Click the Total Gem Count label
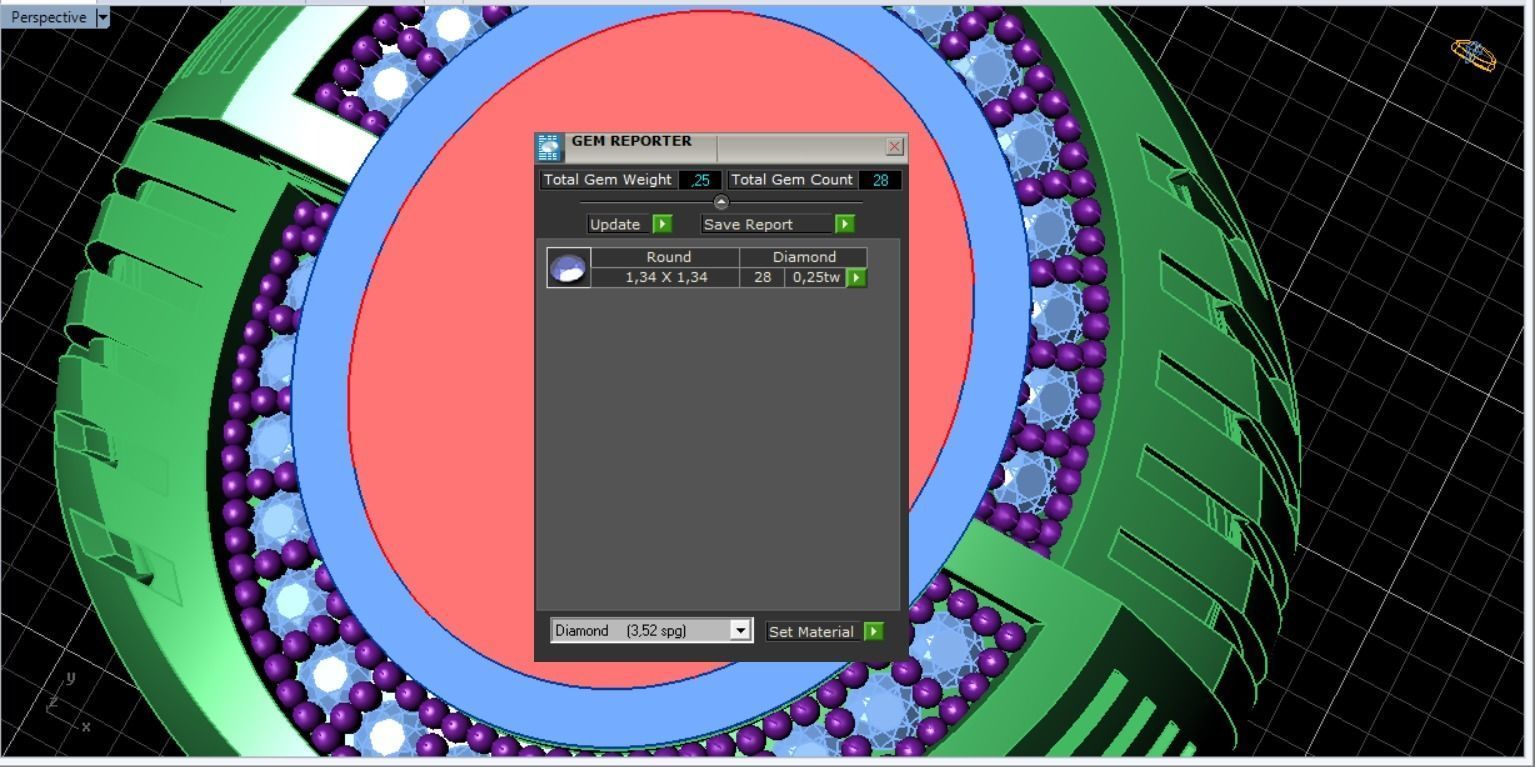 [792, 180]
